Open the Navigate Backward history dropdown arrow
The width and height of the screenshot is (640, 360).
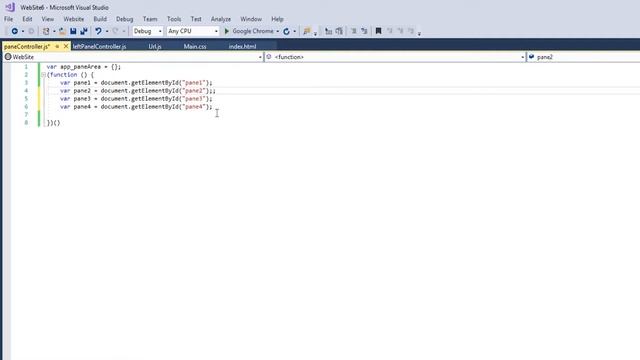click(x=23, y=31)
